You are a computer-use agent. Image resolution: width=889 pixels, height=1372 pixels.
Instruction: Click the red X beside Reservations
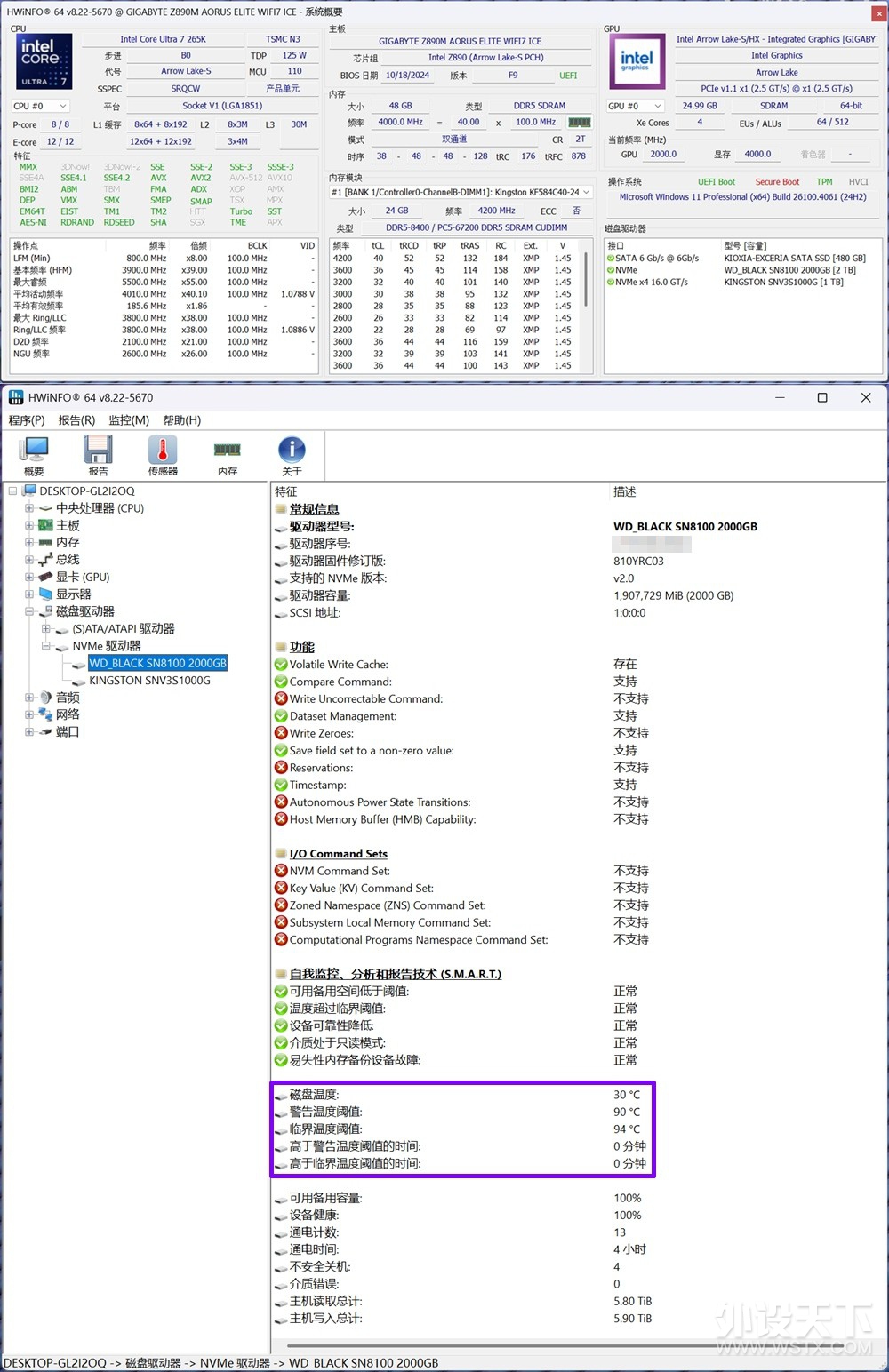[281, 768]
